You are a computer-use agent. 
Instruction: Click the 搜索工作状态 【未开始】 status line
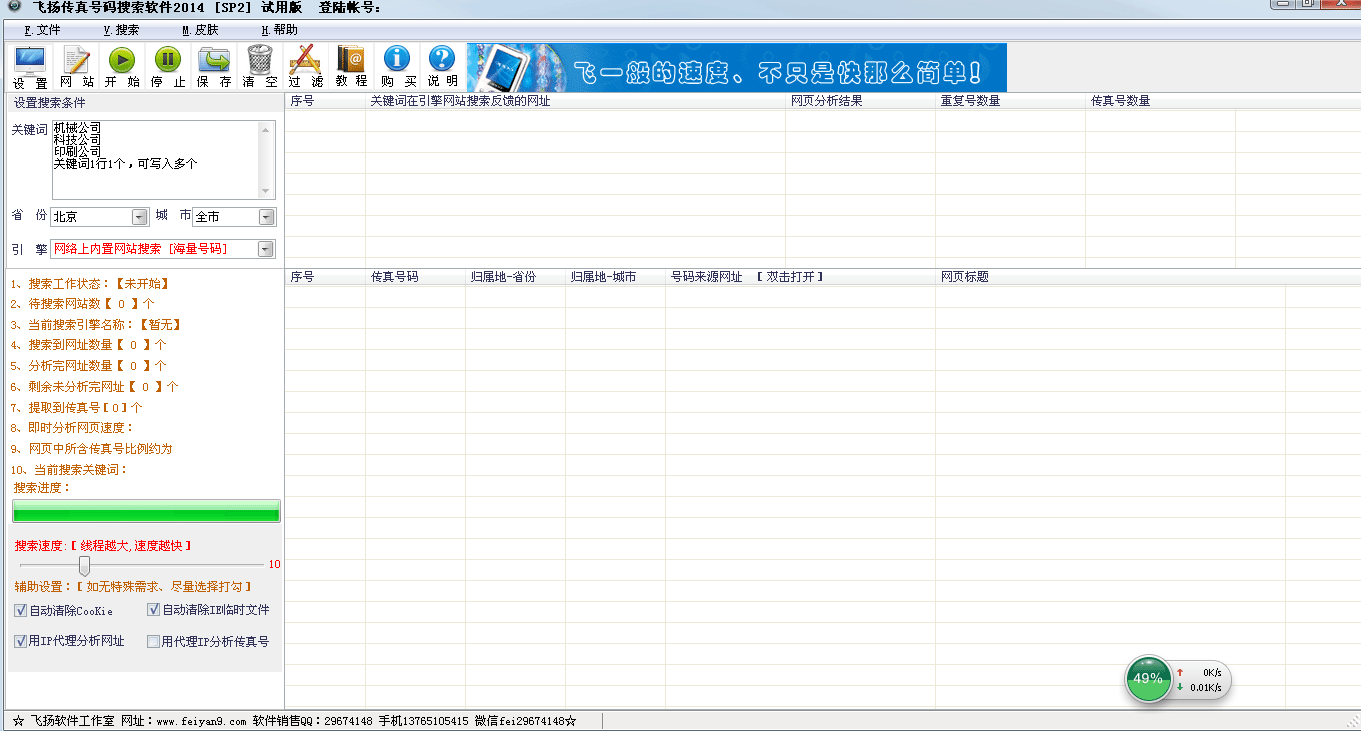[91, 284]
